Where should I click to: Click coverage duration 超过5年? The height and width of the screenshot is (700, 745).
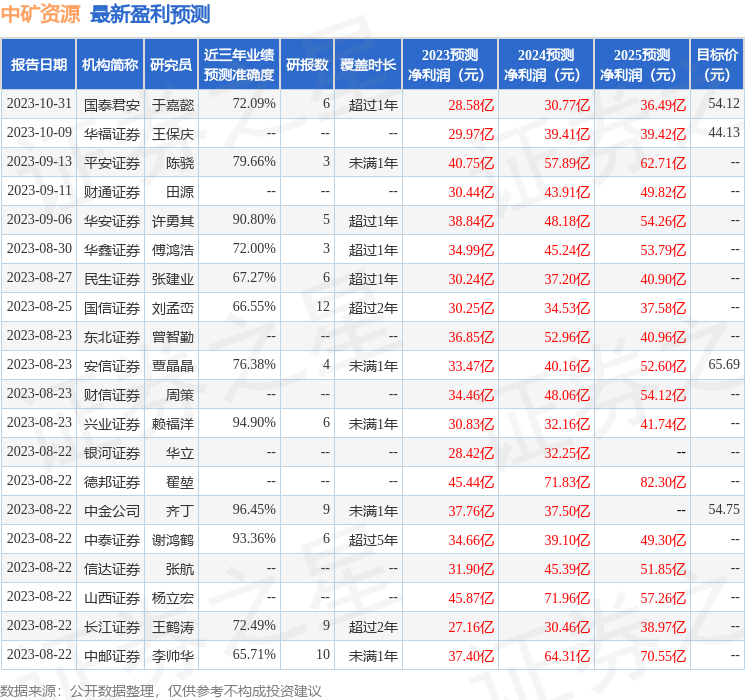click(373, 539)
